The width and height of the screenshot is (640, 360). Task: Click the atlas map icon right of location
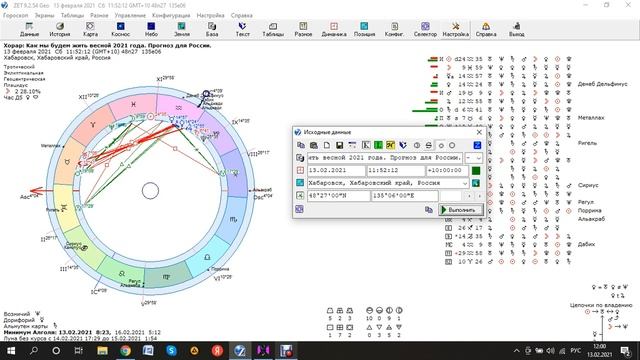(x=476, y=183)
